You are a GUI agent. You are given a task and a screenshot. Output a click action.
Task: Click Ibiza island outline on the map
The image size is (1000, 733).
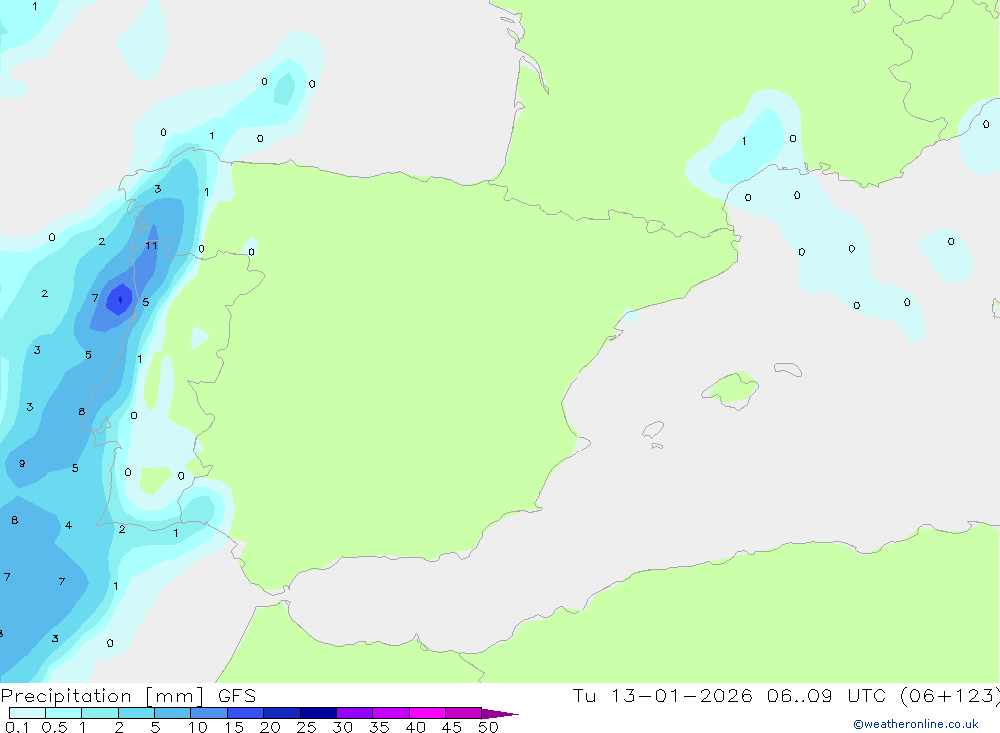coord(653,429)
